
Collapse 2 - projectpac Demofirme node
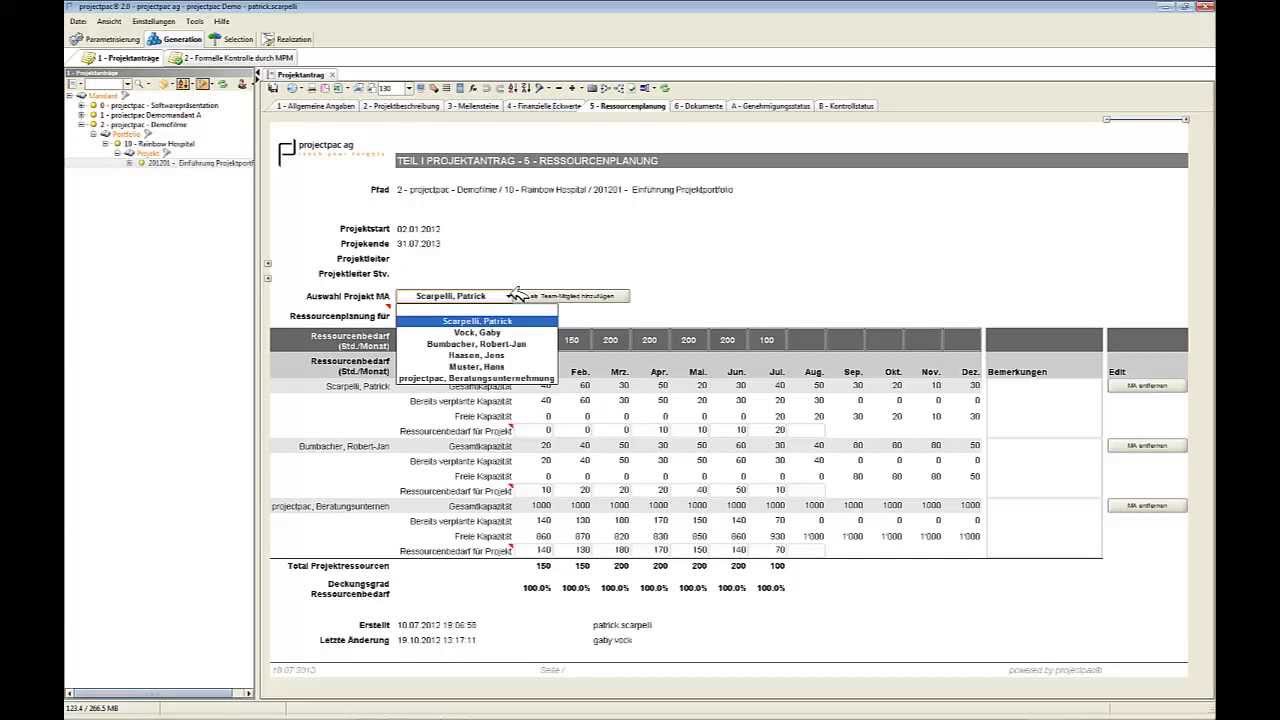pyautogui.click(x=81, y=125)
